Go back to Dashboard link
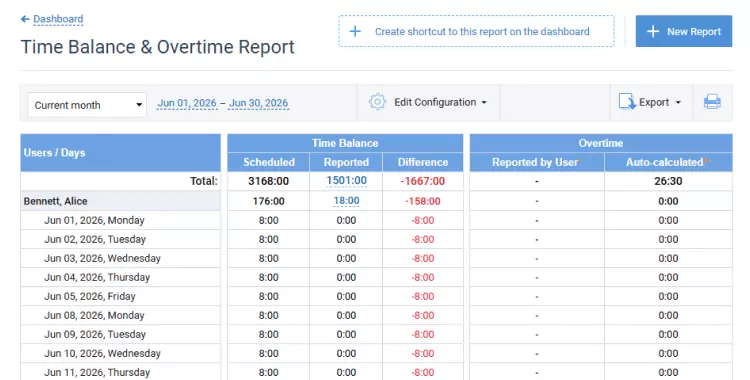The height and width of the screenshot is (380, 750). click(58, 19)
